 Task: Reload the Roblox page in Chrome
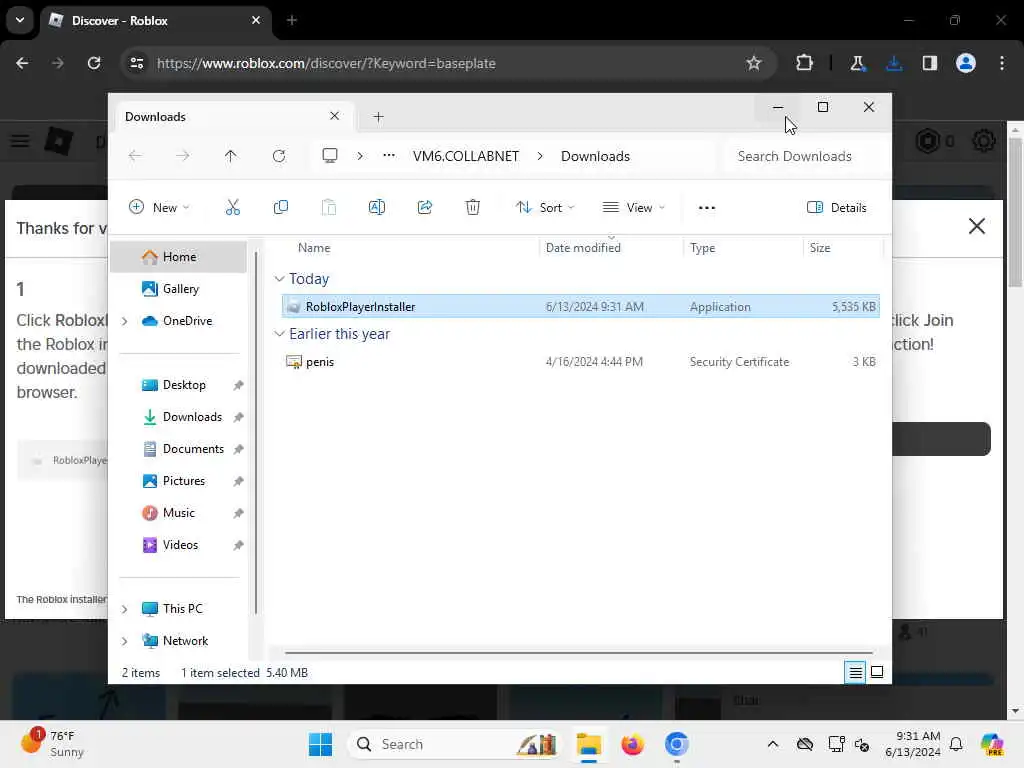coord(94,63)
